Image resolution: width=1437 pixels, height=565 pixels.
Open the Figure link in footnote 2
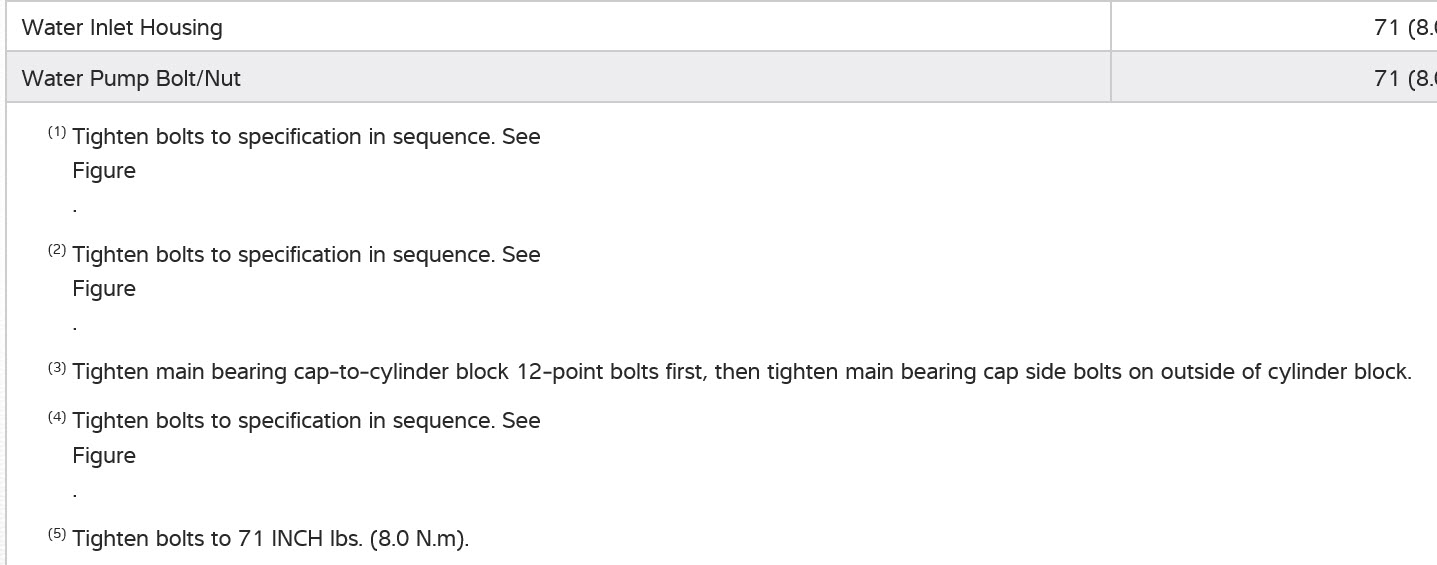pyautogui.click(x=103, y=289)
